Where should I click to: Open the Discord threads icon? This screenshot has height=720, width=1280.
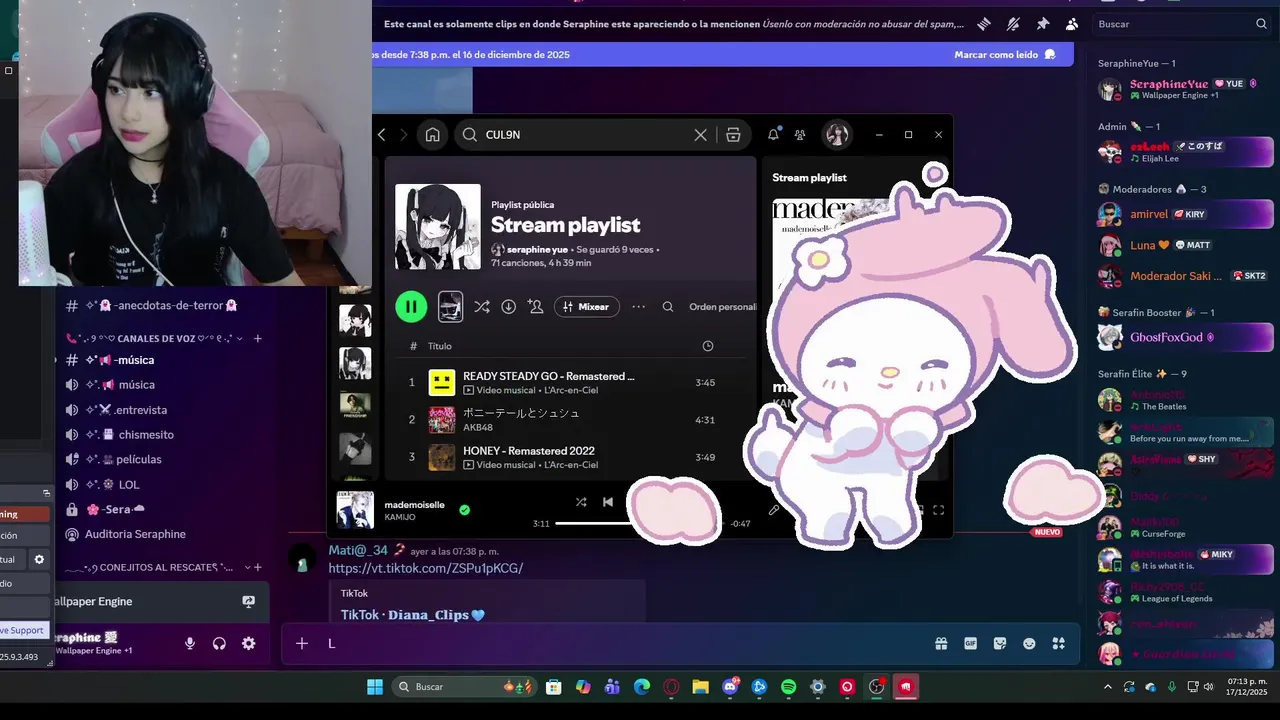(984, 24)
